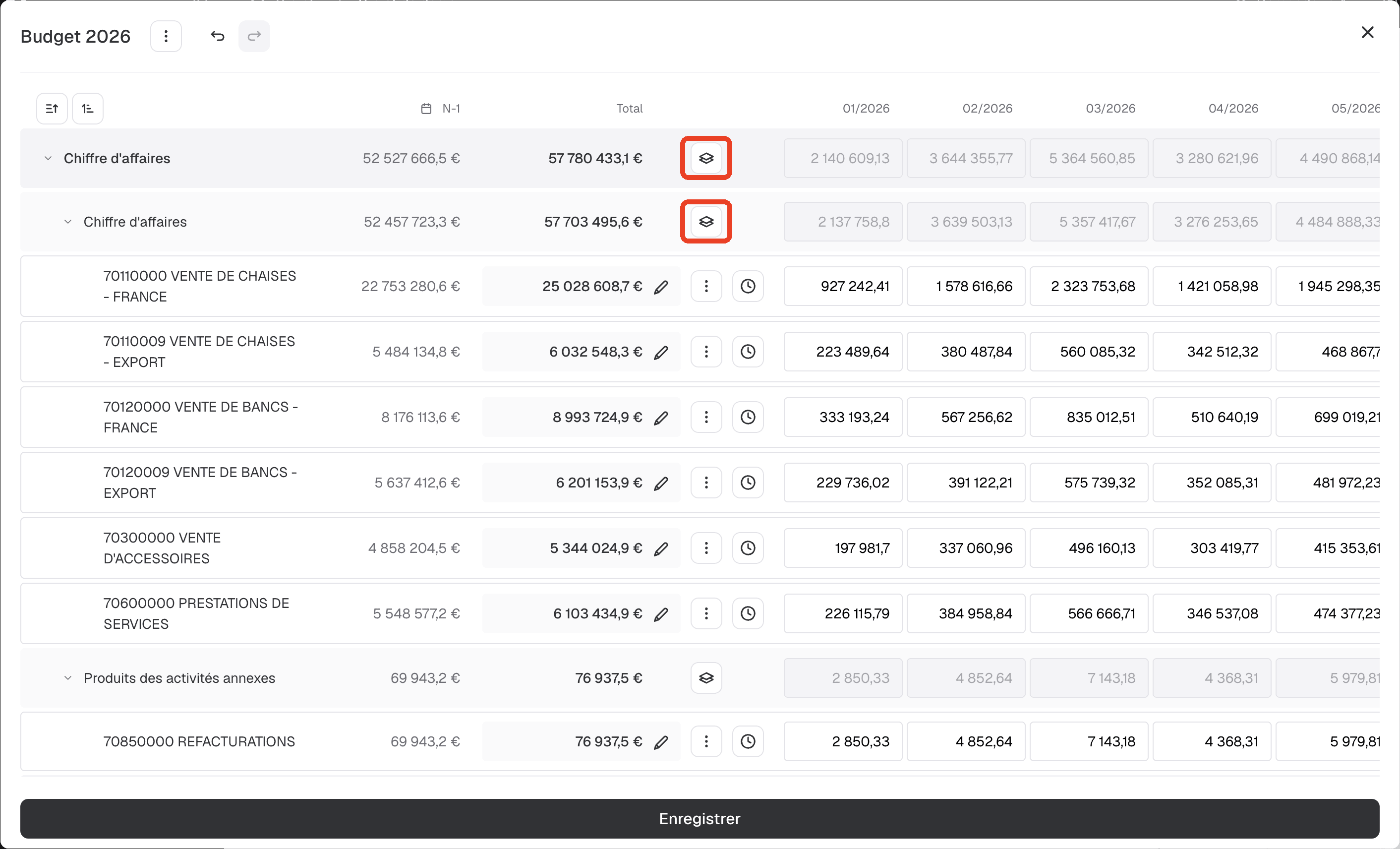The image size is (1400, 849).
Task: Click N-1 amount 5 637 412,6 €
Action: 417,483
